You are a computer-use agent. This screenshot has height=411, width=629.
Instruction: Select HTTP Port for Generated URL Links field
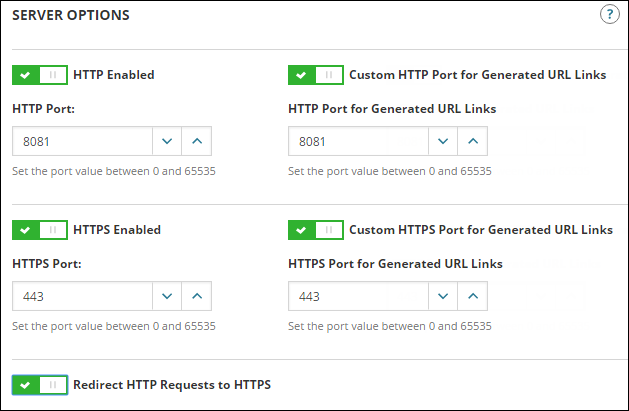(358, 141)
